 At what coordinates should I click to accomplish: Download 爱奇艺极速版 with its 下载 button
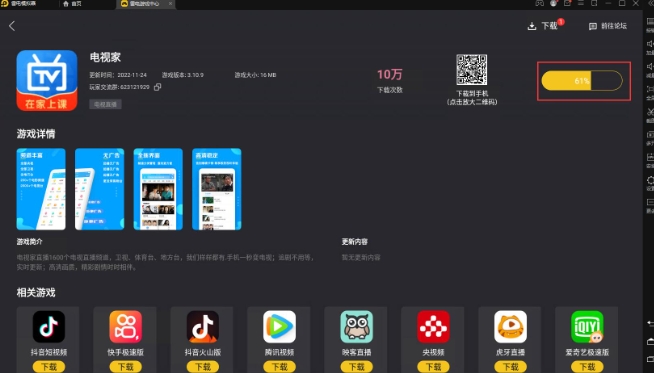tap(587, 367)
